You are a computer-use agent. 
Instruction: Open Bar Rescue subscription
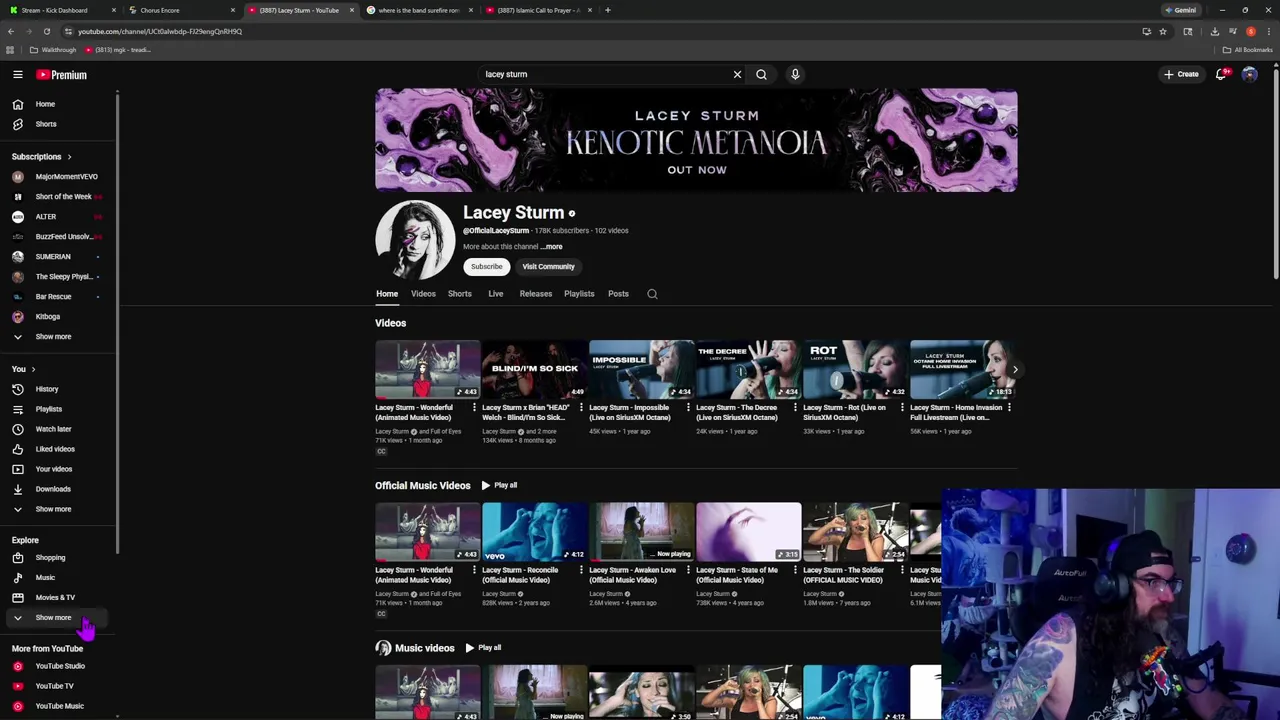58,297
